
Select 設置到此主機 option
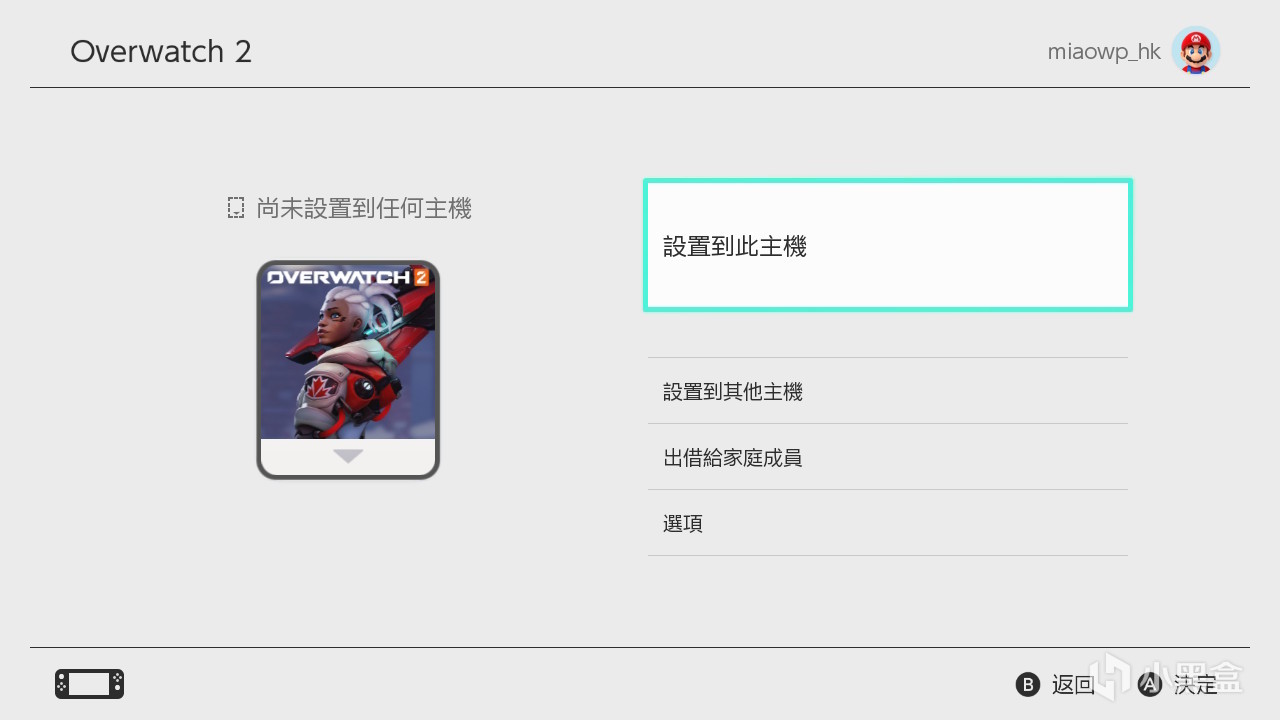pyautogui.click(x=888, y=246)
